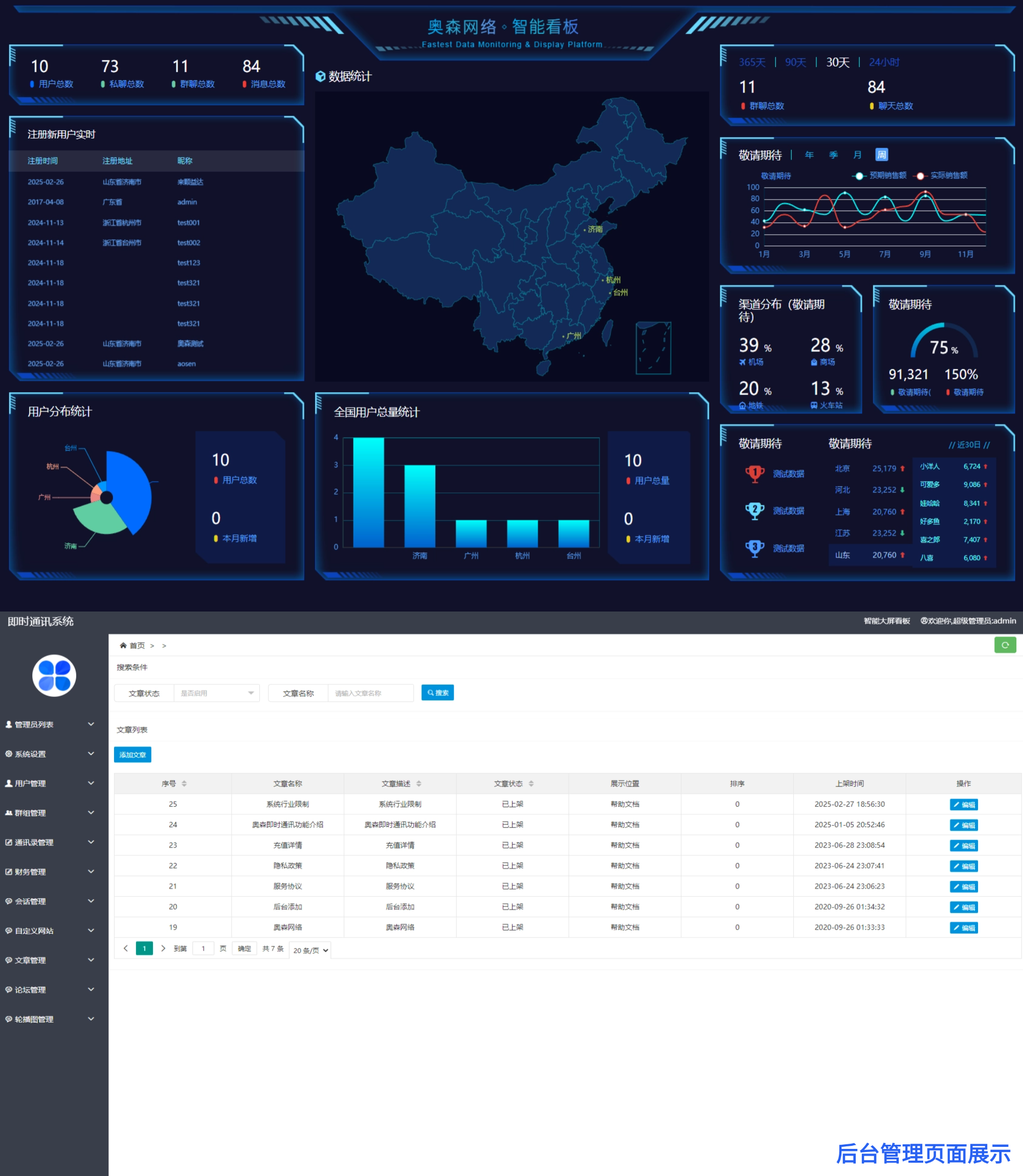Click the page number jump input
Viewport: 1023px width, 1176px height.
tap(203, 948)
